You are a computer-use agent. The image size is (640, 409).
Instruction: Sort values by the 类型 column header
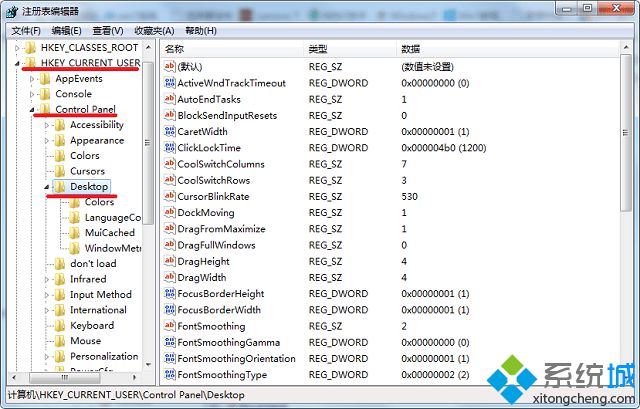click(350, 49)
